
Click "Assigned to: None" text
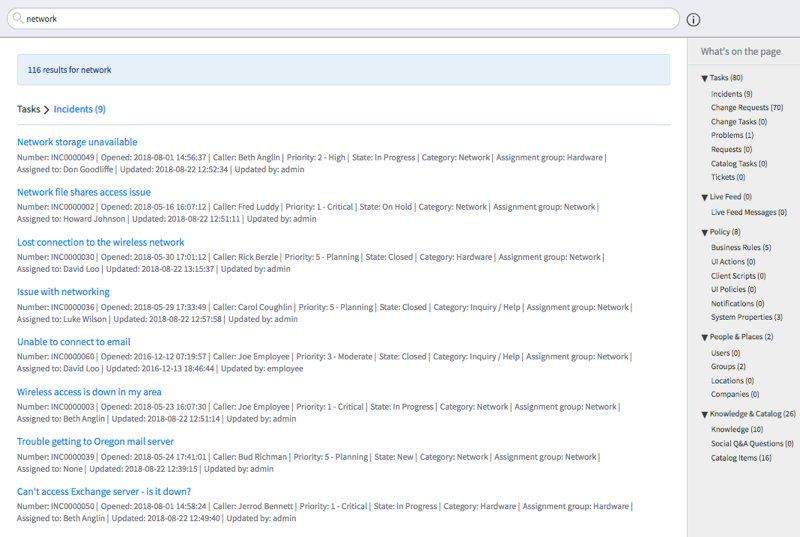click(49, 469)
